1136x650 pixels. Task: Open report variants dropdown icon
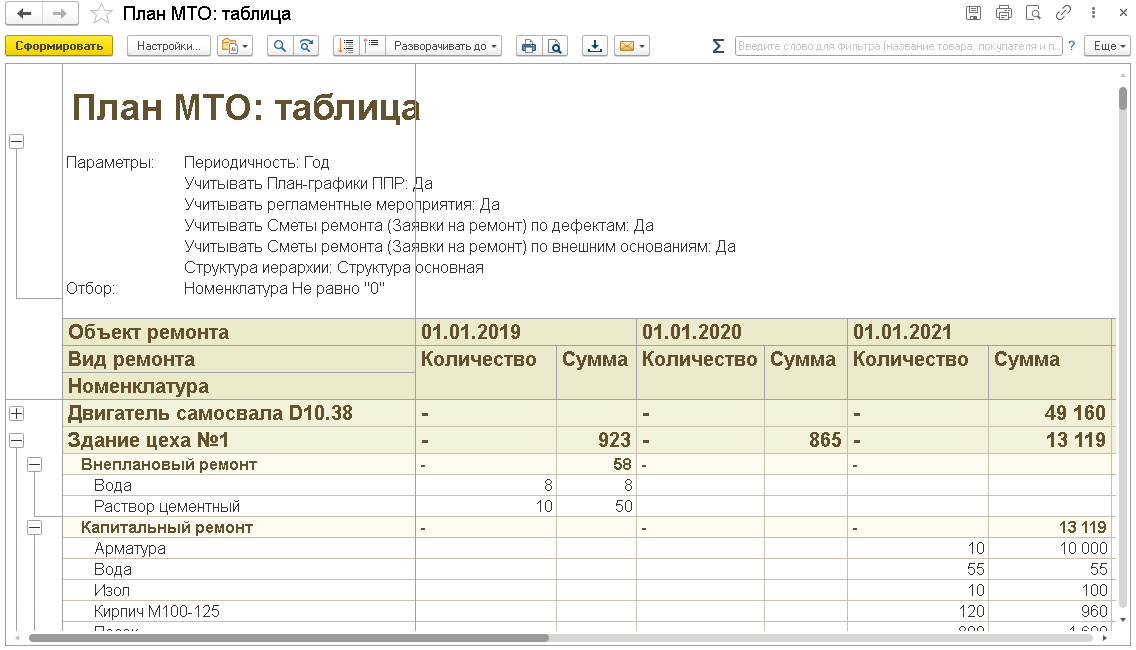pos(235,46)
